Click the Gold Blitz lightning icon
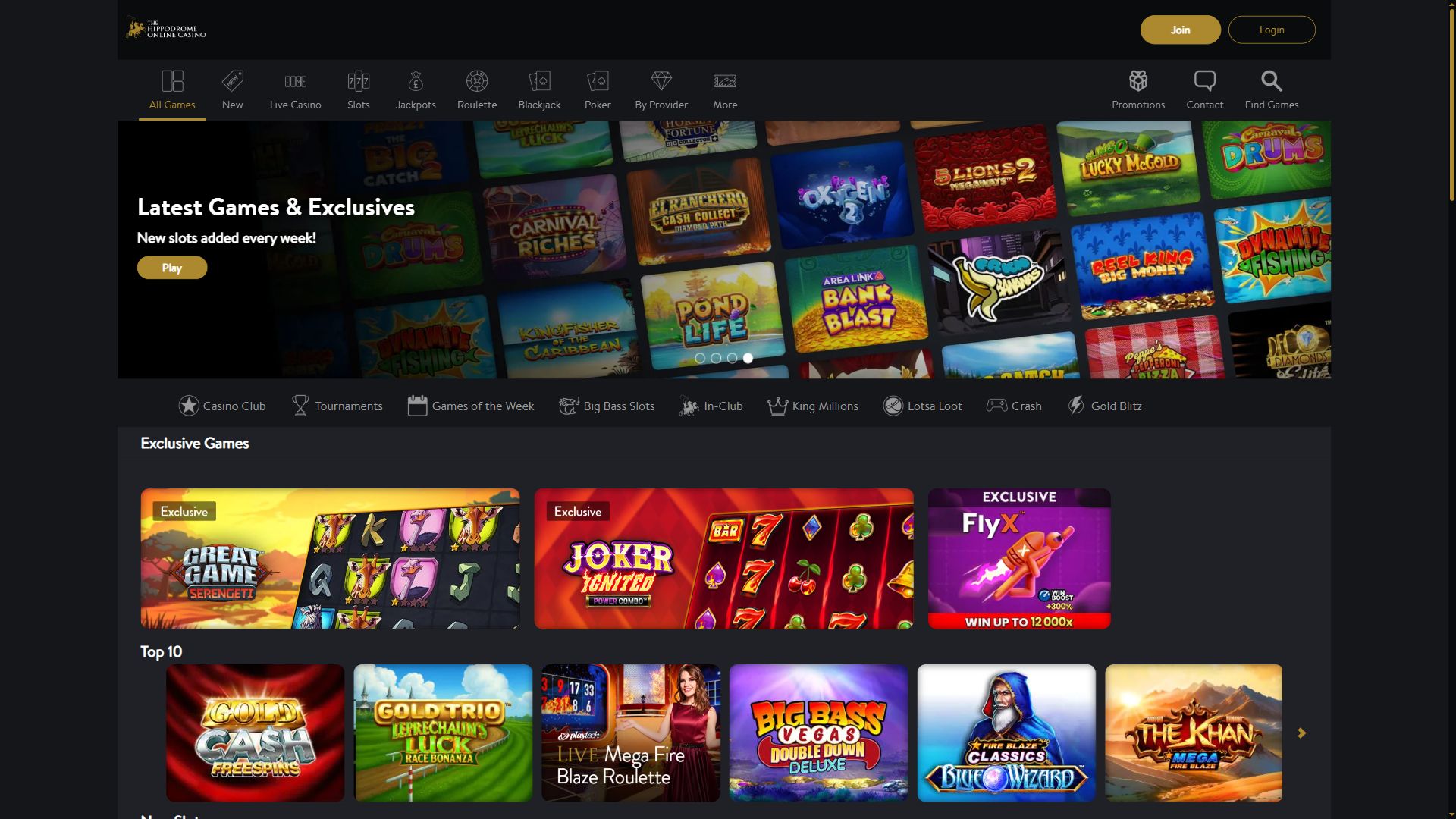This screenshot has width=1456, height=819. pos(1076,406)
